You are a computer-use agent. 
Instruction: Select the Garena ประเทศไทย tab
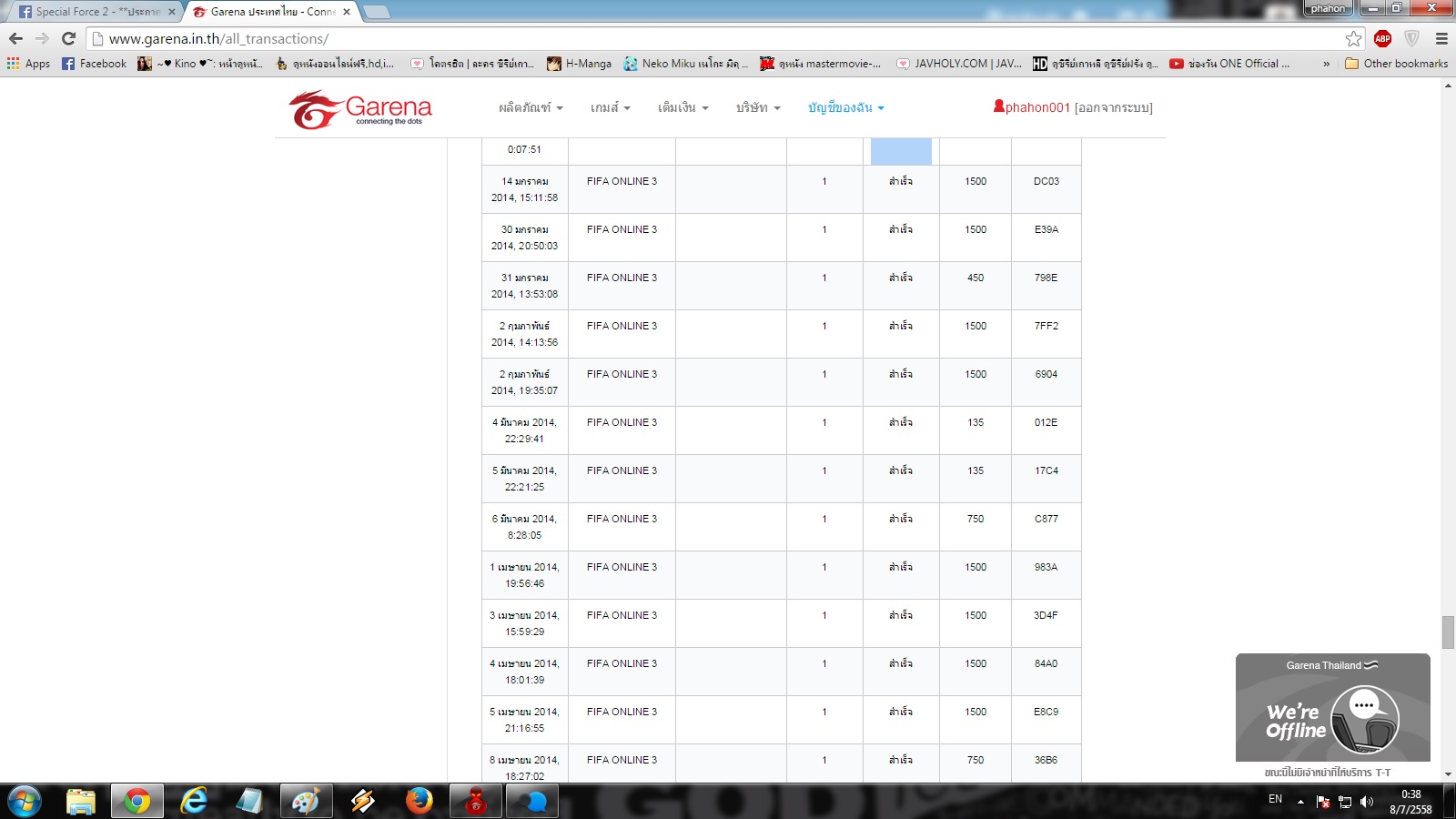[273, 12]
